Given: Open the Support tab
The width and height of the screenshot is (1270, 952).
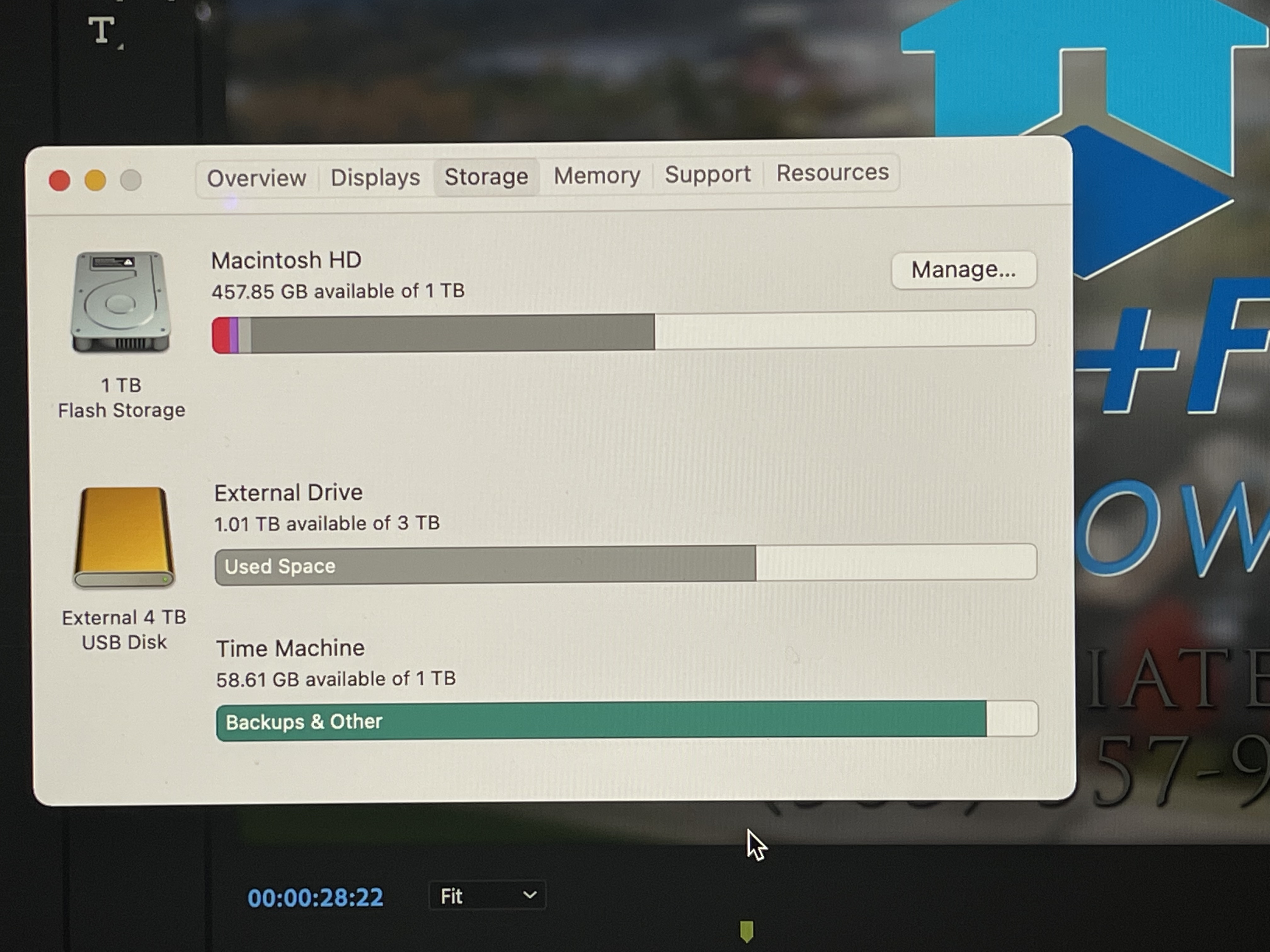Looking at the screenshot, I should [708, 174].
